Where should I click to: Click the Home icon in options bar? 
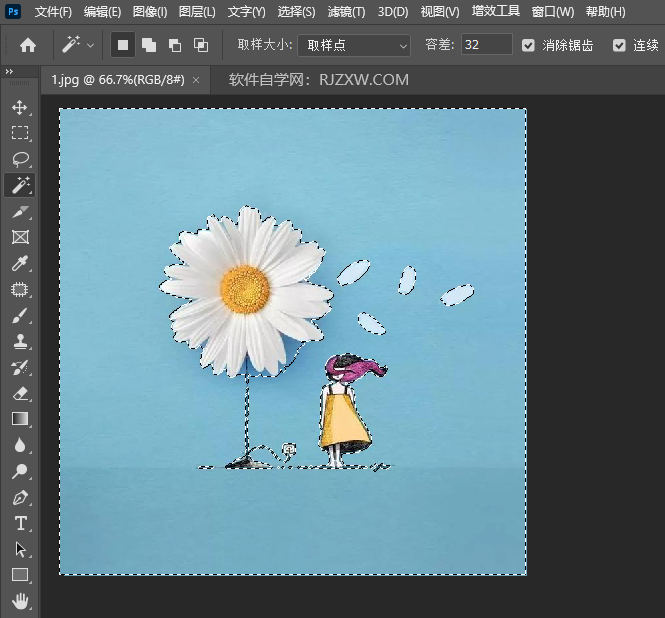click(28, 45)
